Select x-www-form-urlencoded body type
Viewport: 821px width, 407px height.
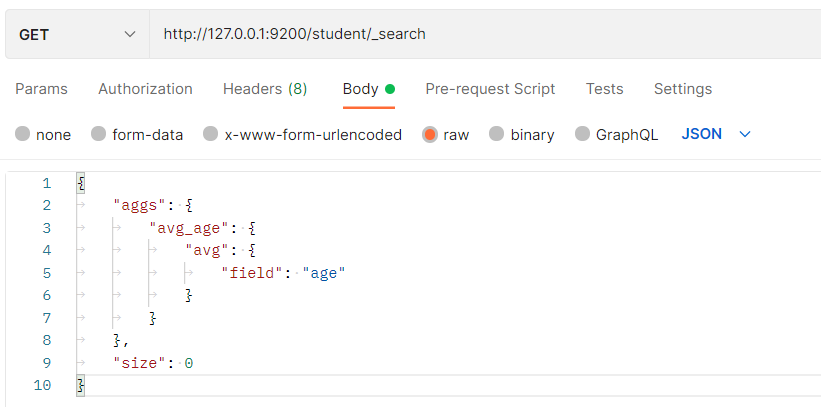tap(211, 134)
